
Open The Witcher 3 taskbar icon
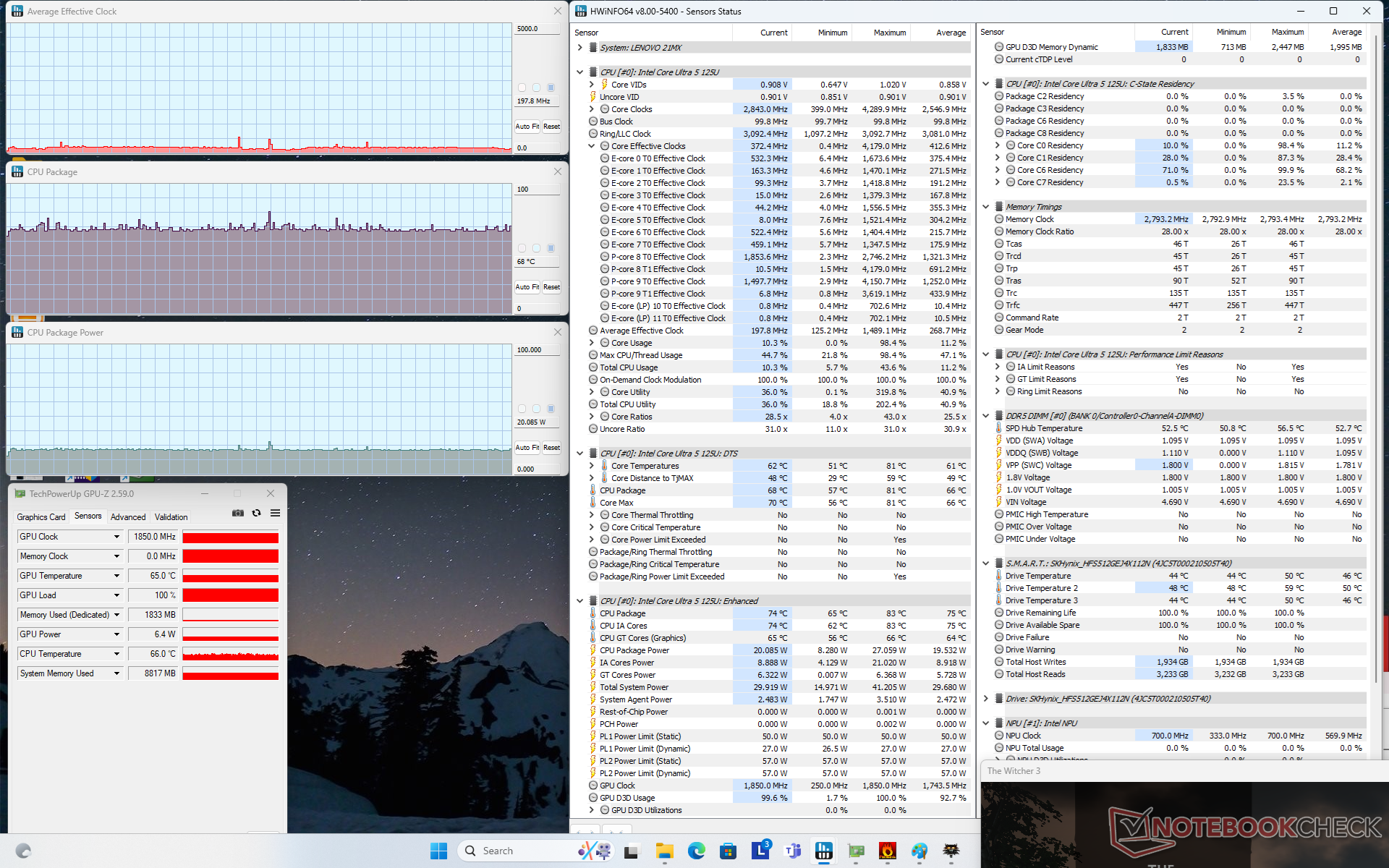point(951,851)
